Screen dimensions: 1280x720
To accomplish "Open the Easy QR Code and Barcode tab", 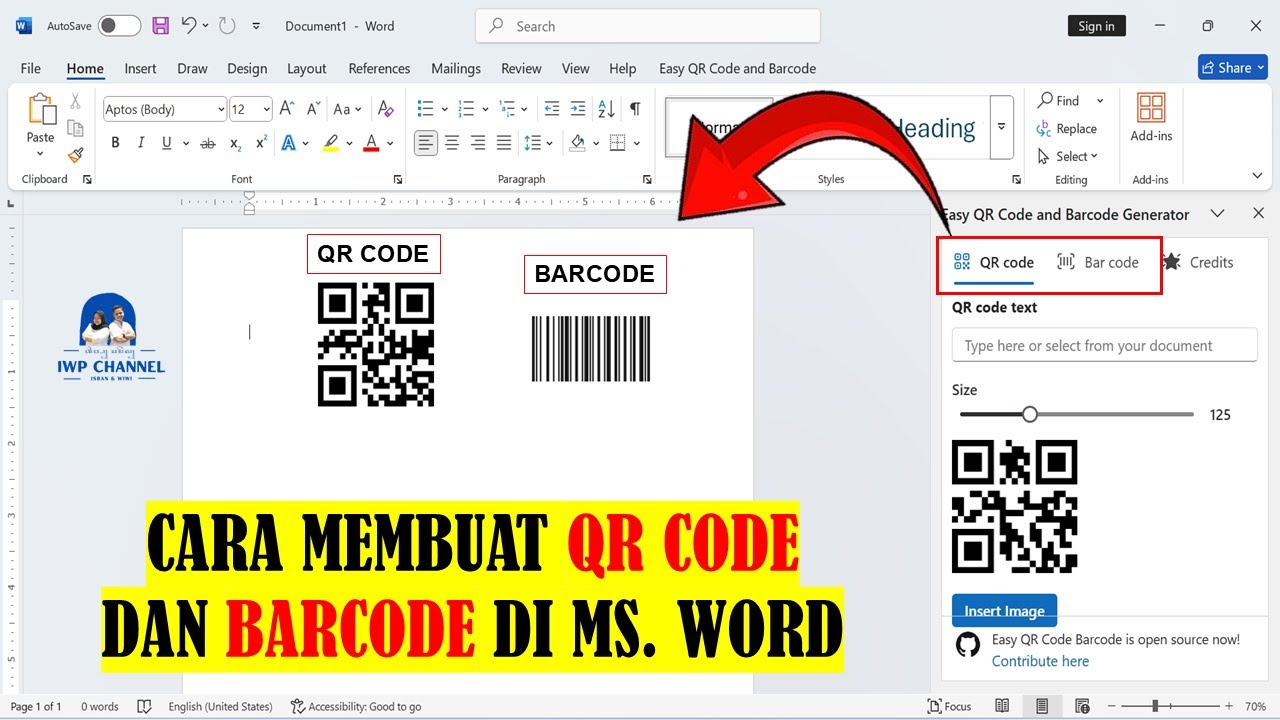I will [x=738, y=68].
